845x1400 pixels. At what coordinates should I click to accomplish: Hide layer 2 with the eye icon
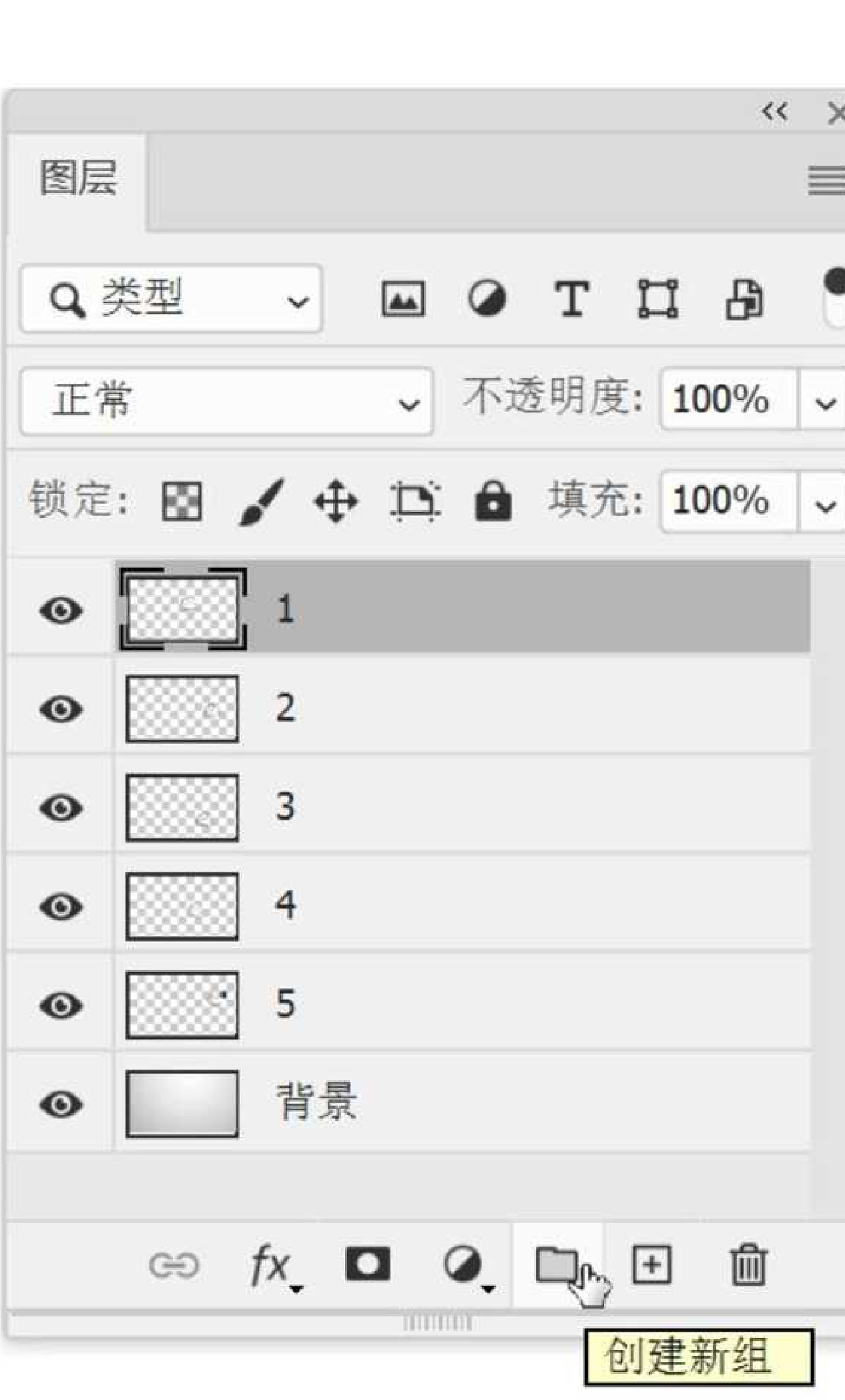coord(61,709)
